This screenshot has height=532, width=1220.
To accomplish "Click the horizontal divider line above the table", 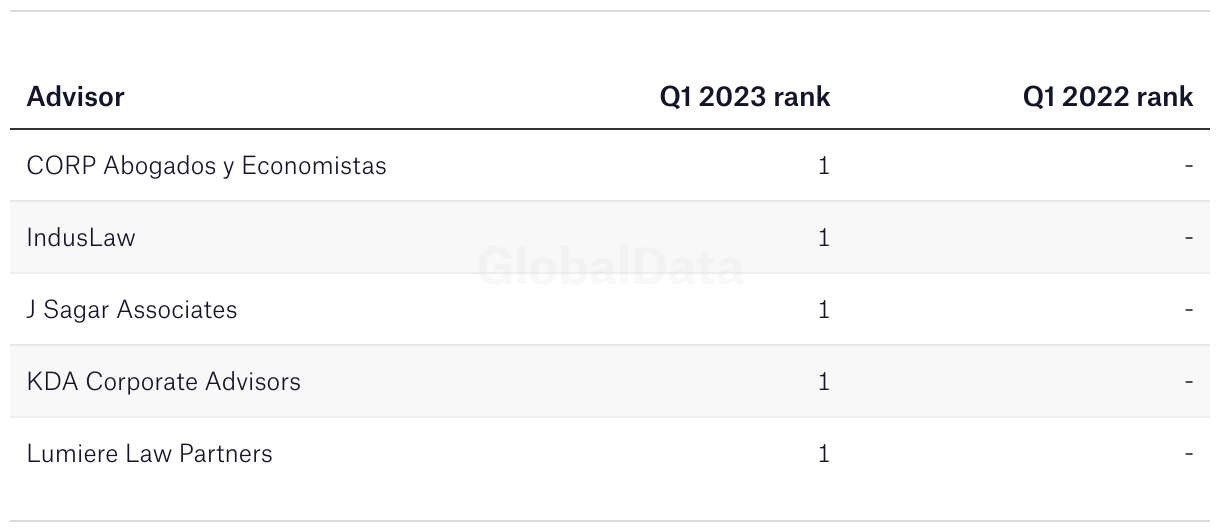I will 610,11.
